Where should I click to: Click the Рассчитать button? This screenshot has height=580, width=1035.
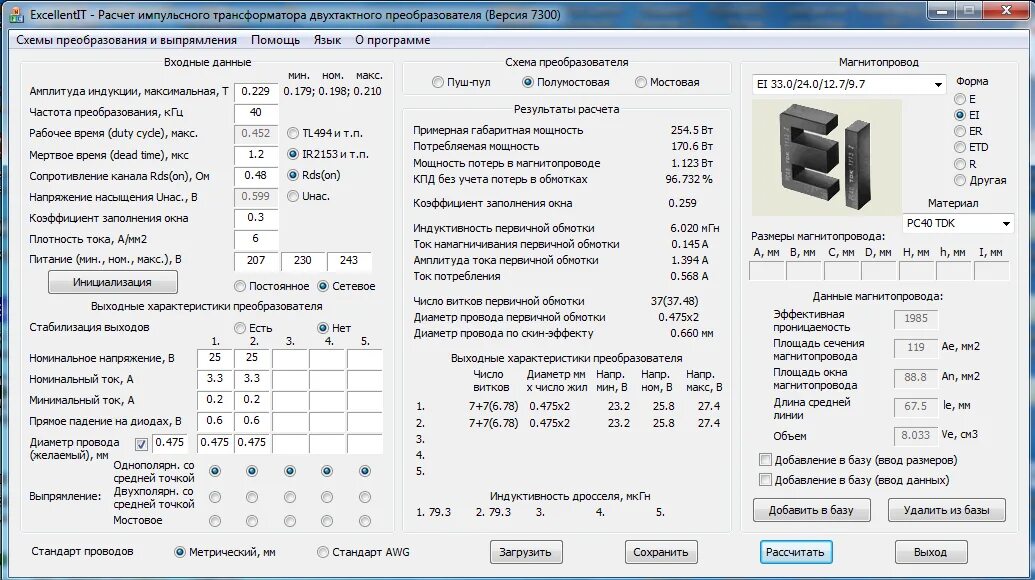[795, 552]
